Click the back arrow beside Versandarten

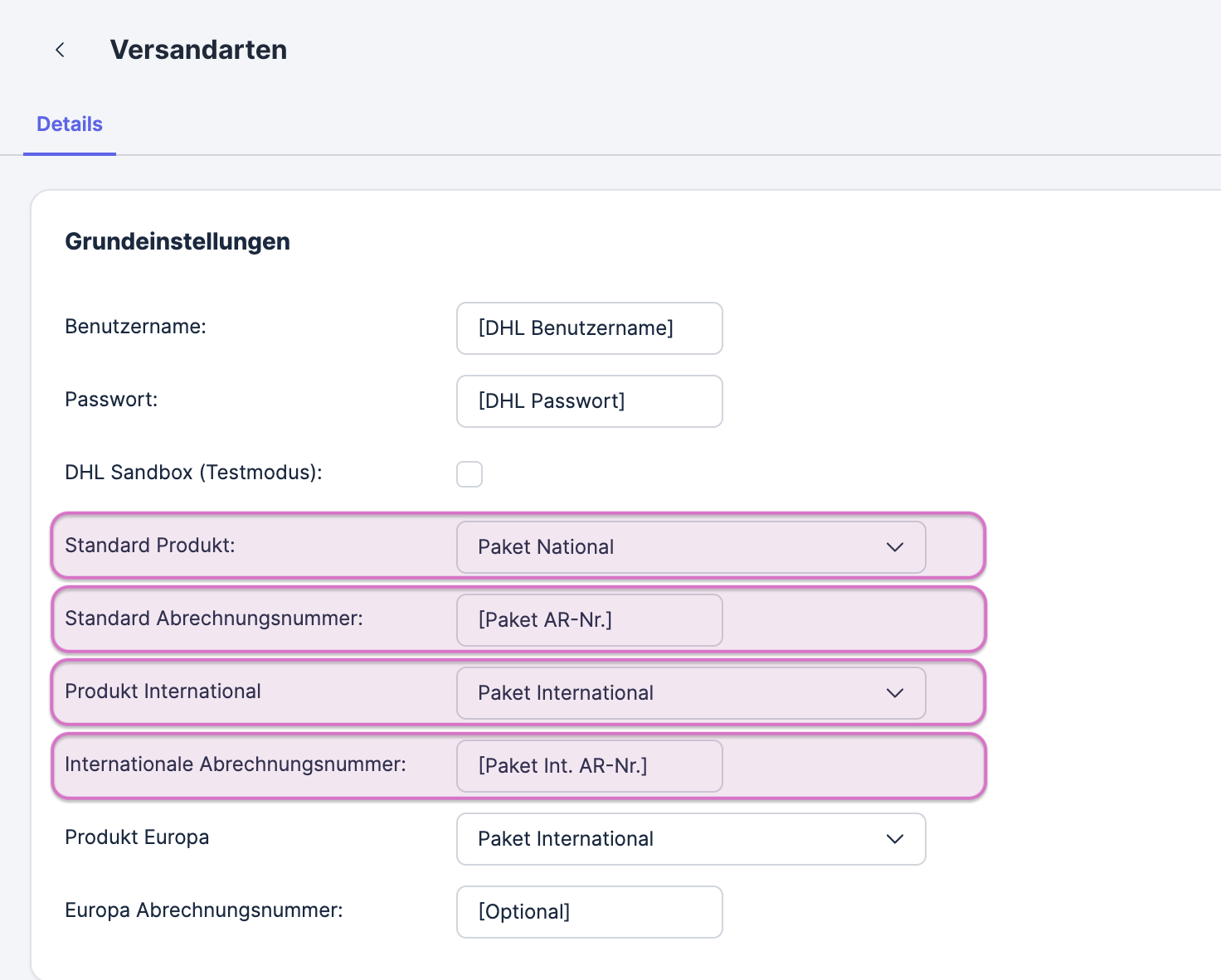pos(60,50)
